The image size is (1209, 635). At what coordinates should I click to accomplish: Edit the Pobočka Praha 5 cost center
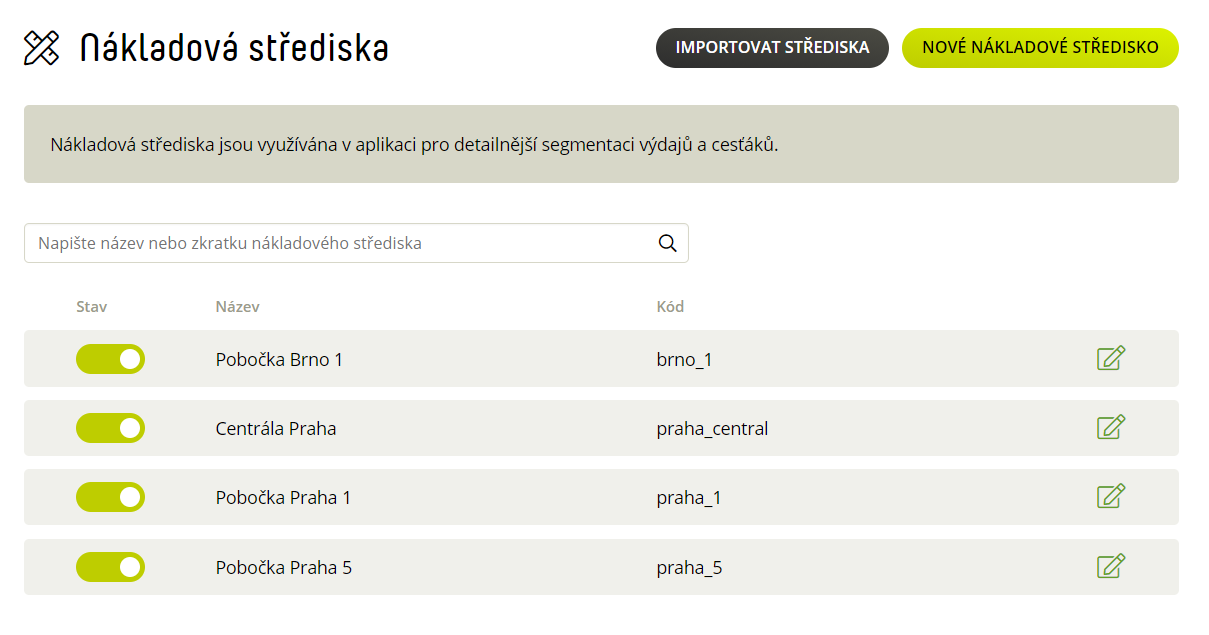tap(1111, 566)
